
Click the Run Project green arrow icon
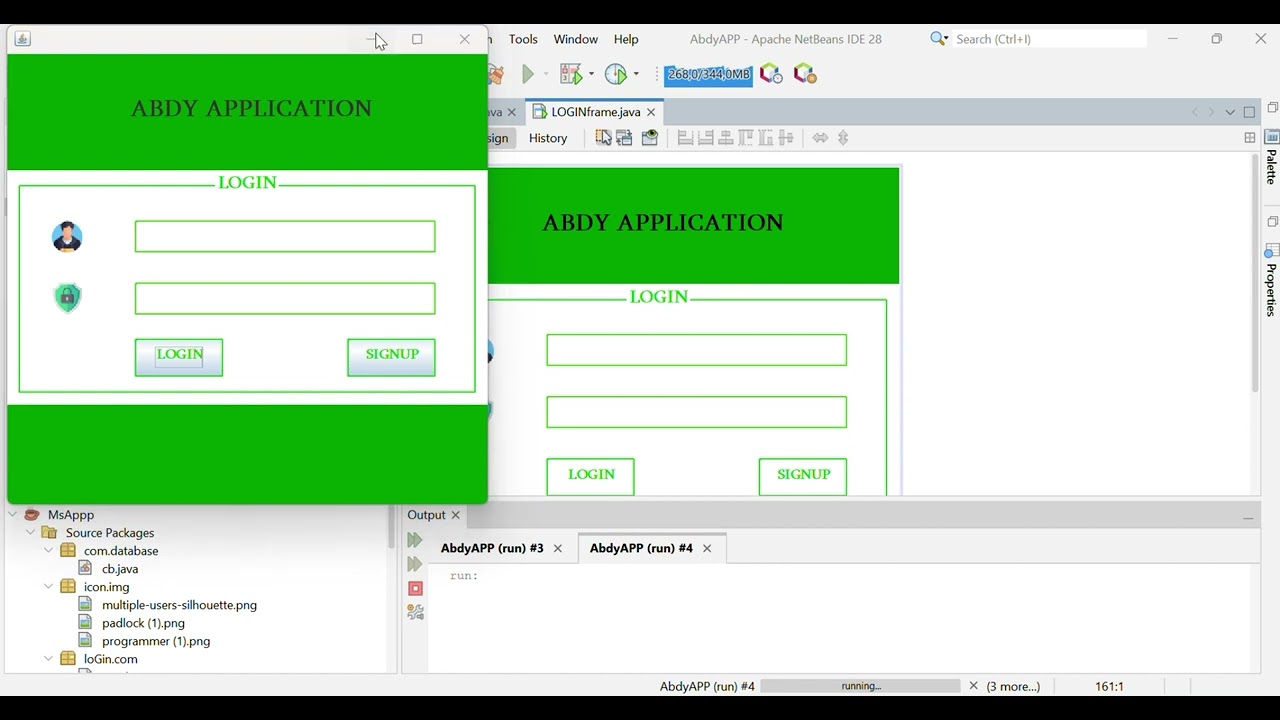[x=528, y=74]
